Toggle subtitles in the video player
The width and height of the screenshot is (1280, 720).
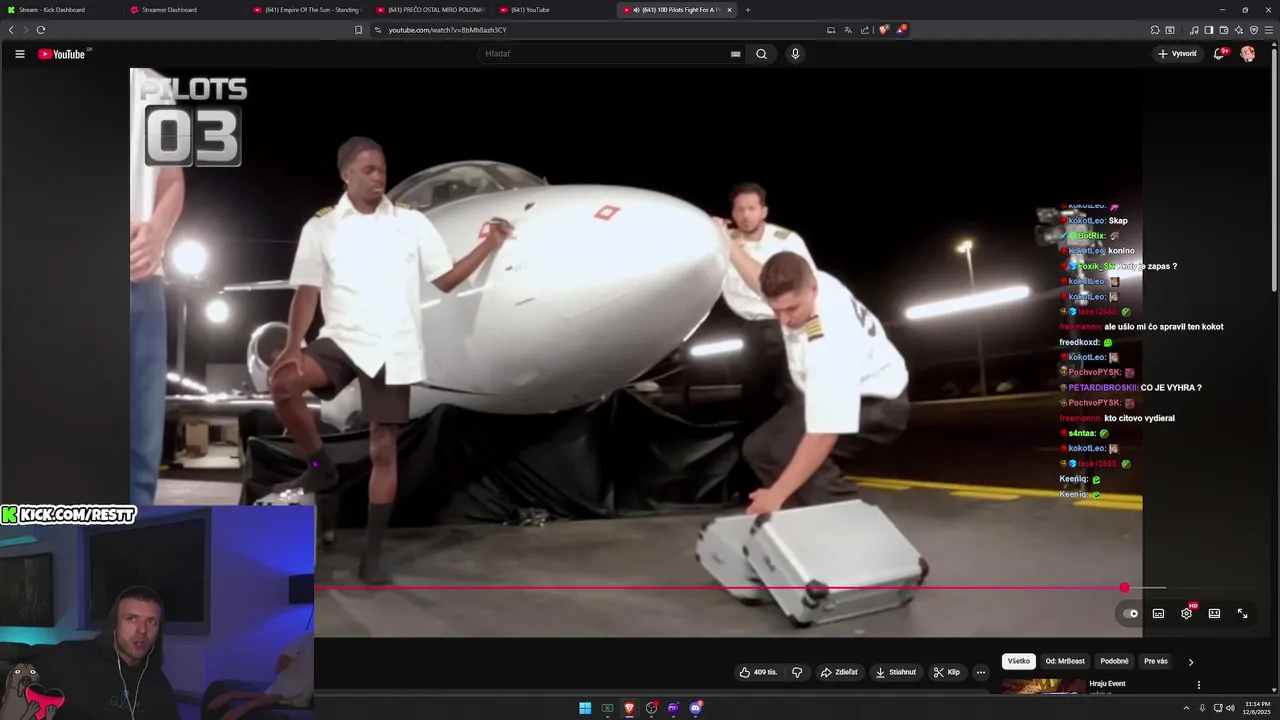click(1158, 613)
